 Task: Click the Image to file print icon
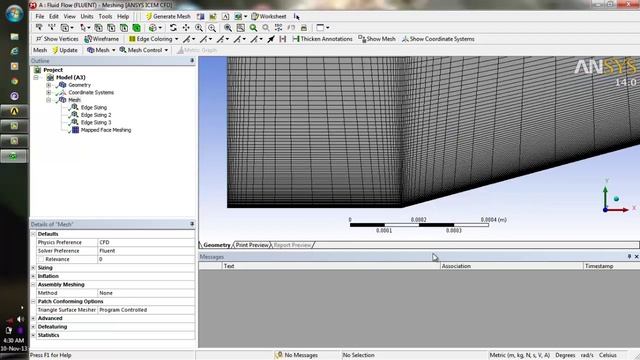tap(304, 28)
